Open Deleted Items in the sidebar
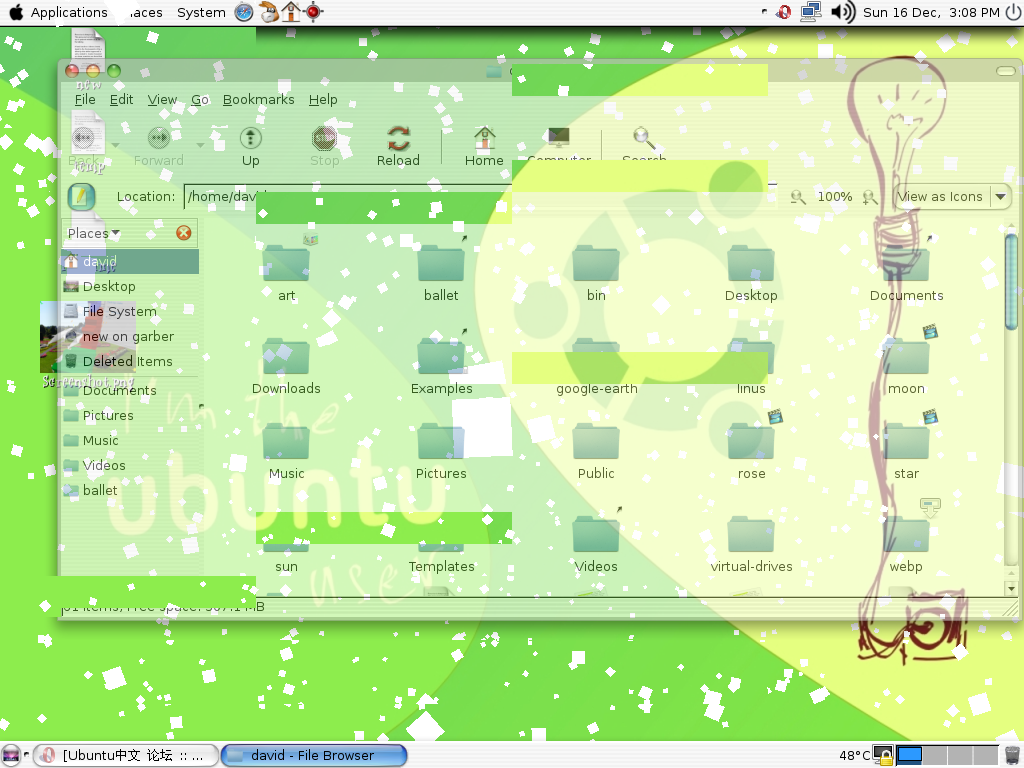 [130, 361]
